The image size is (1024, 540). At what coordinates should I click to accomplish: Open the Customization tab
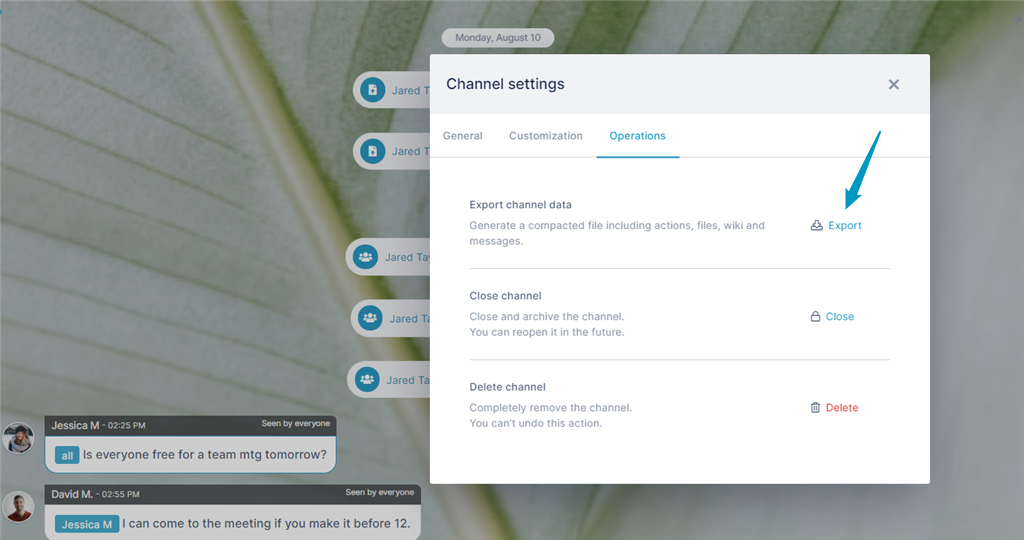coord(546,136)
